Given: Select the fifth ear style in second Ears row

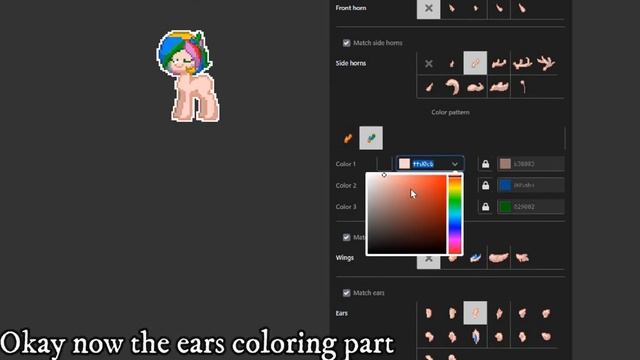Looking at the screenshot, I should coord(522,337).
